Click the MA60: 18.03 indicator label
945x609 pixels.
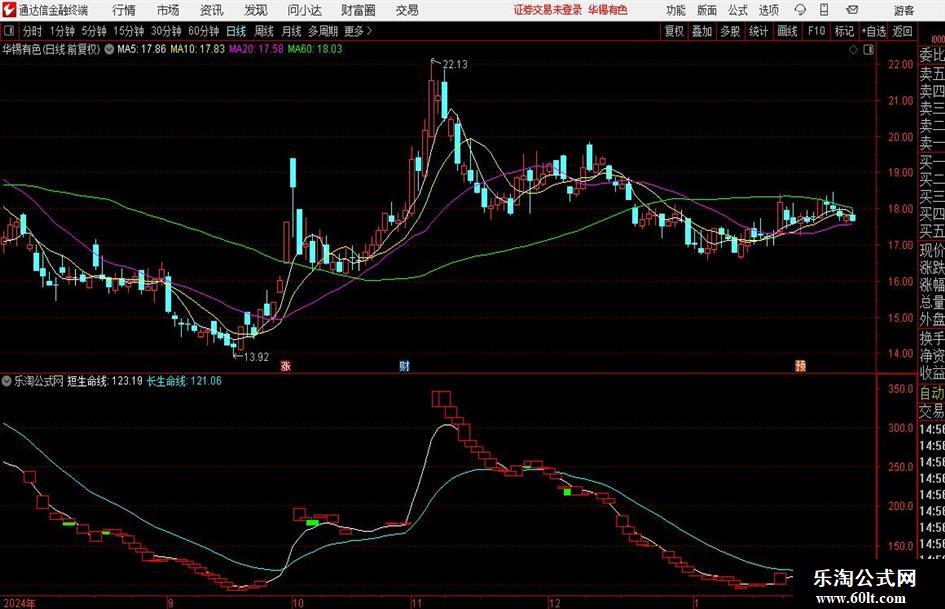coord(315,49)
